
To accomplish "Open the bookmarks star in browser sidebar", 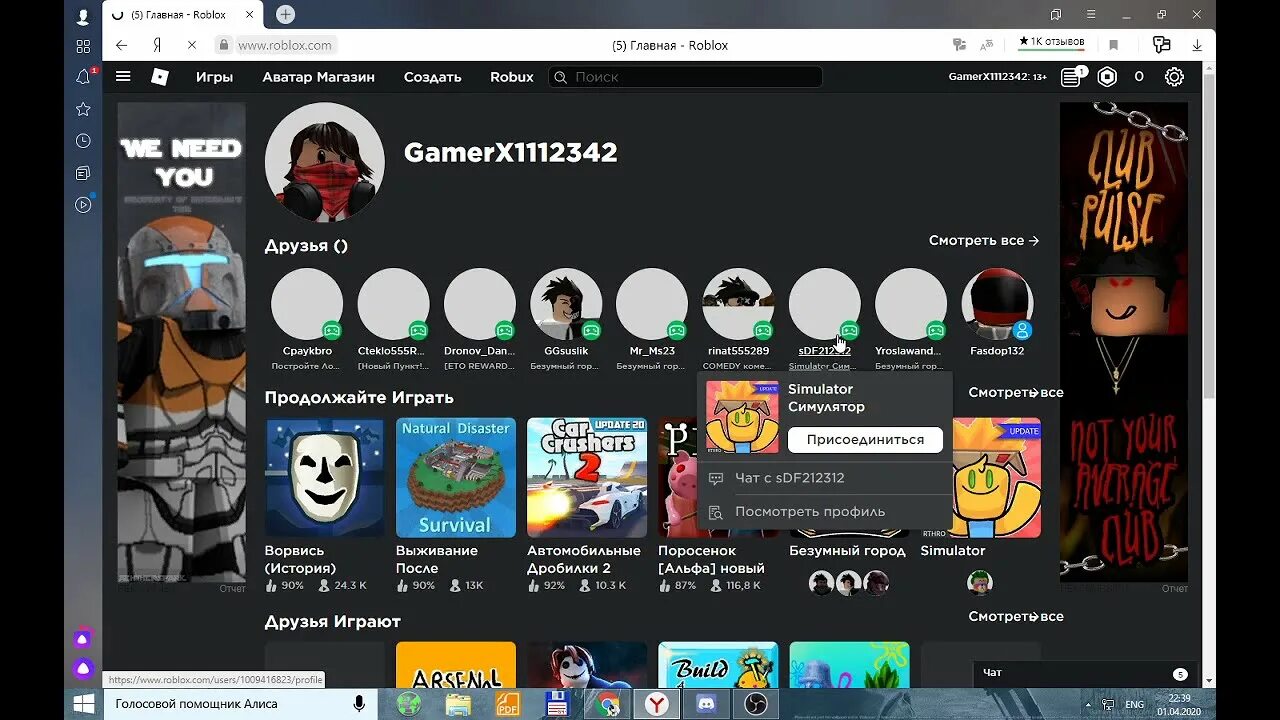I will tap(83, 109).
